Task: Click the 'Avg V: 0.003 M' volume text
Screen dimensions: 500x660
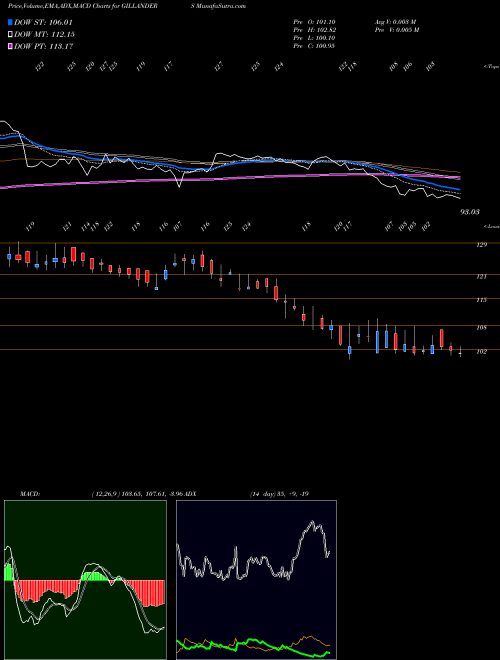Action: 395,22
